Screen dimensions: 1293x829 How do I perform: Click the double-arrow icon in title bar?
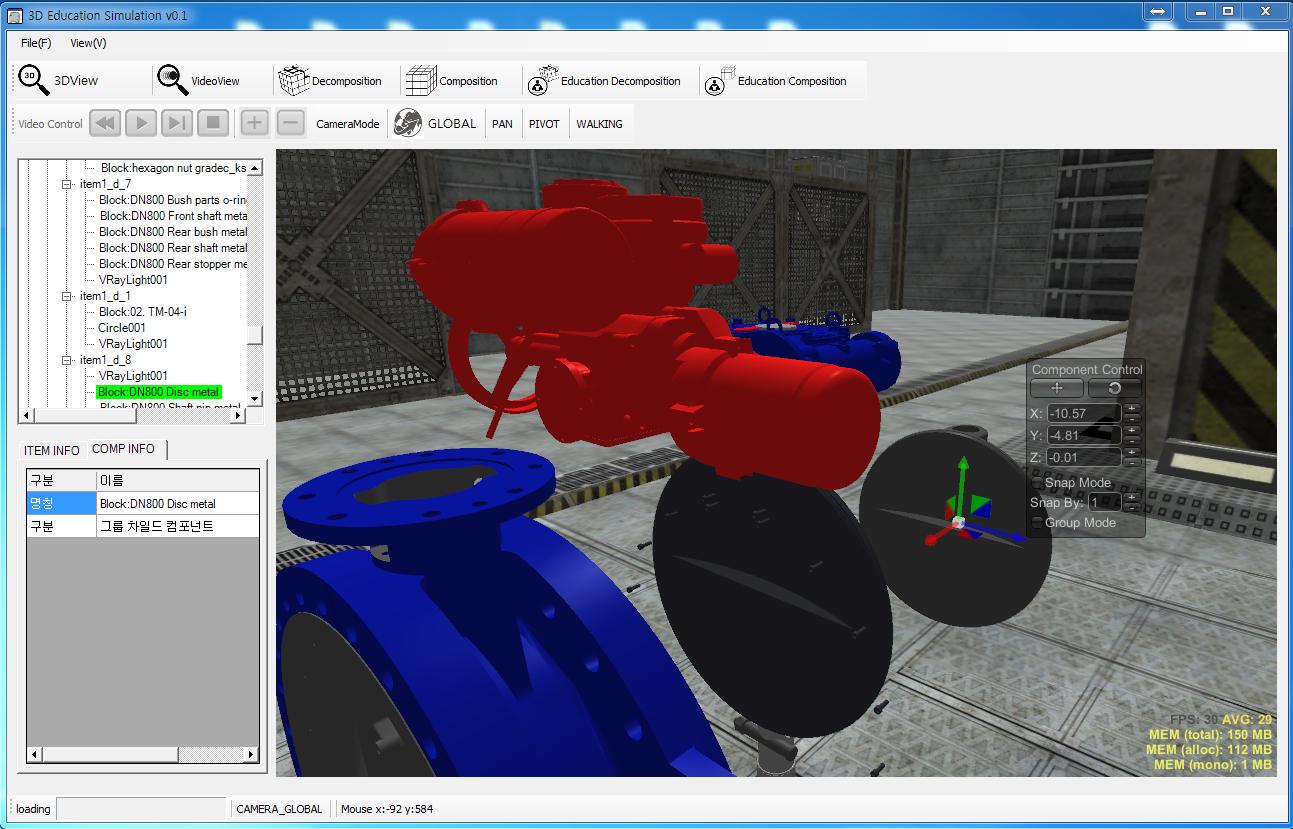(x=1157, y=11)
